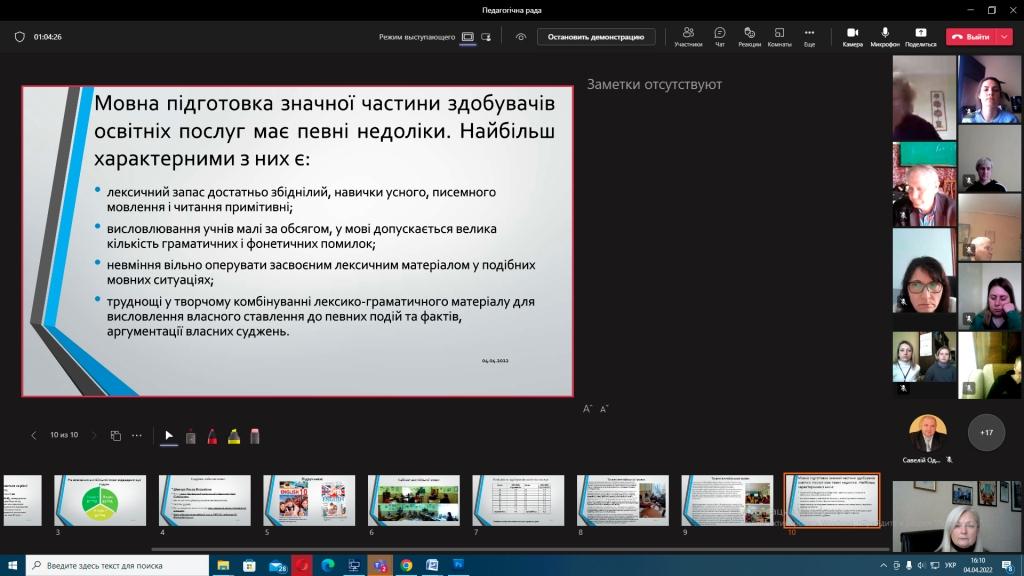Open Комнаты breakout rooms
1024x576 pixels.
click(779, 36)
